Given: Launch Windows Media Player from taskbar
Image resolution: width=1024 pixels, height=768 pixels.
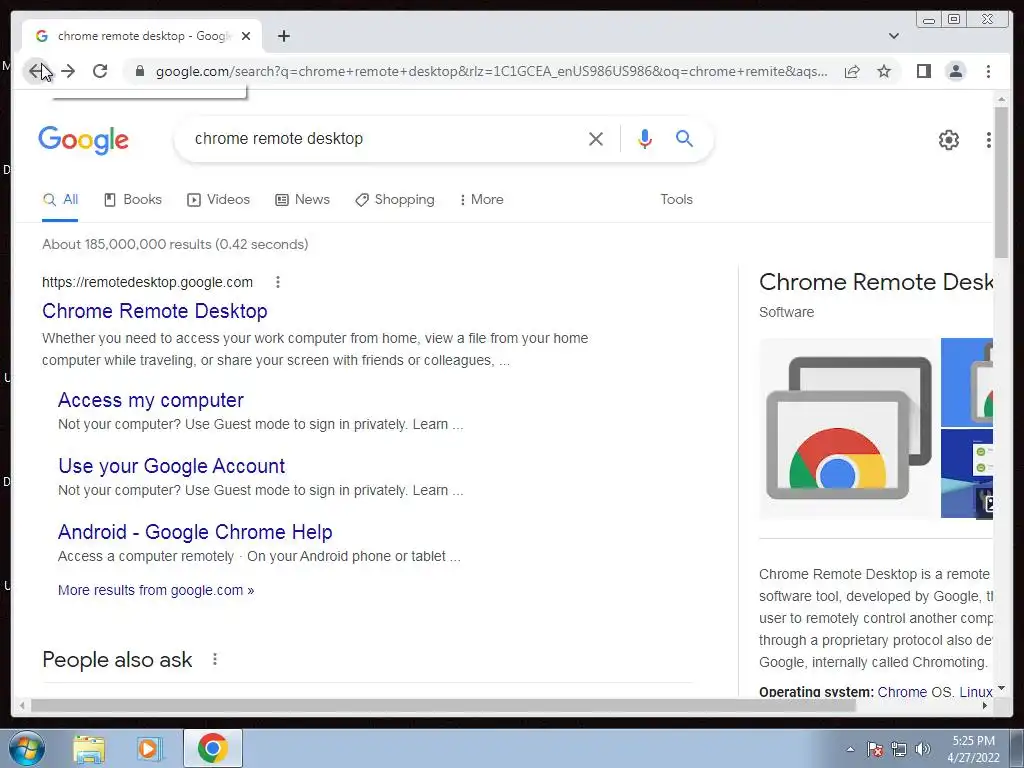Looking at the screenshot, I should click(x=149, y=749).
